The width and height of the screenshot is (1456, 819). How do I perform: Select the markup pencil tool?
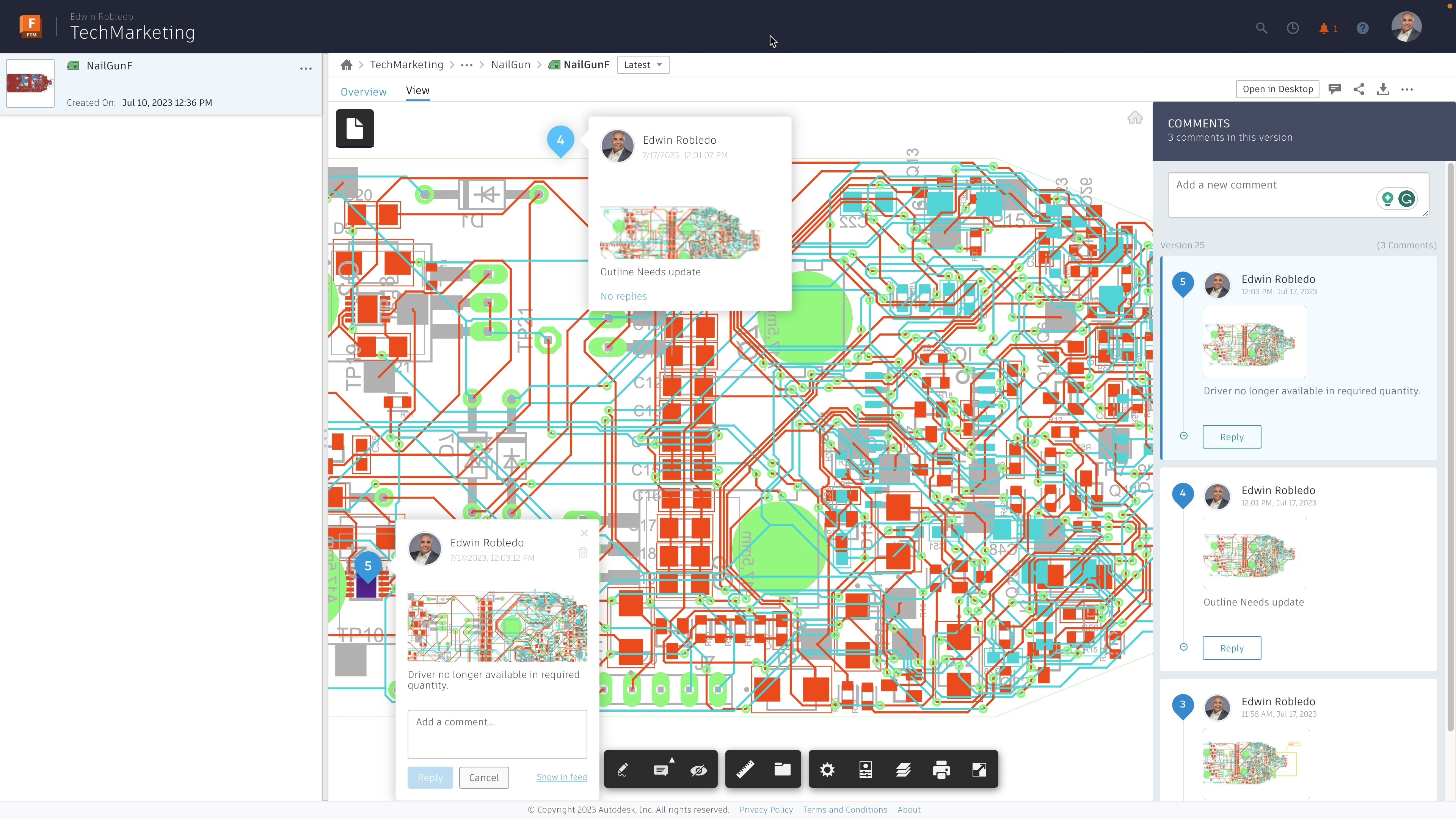tap(622, 769)
